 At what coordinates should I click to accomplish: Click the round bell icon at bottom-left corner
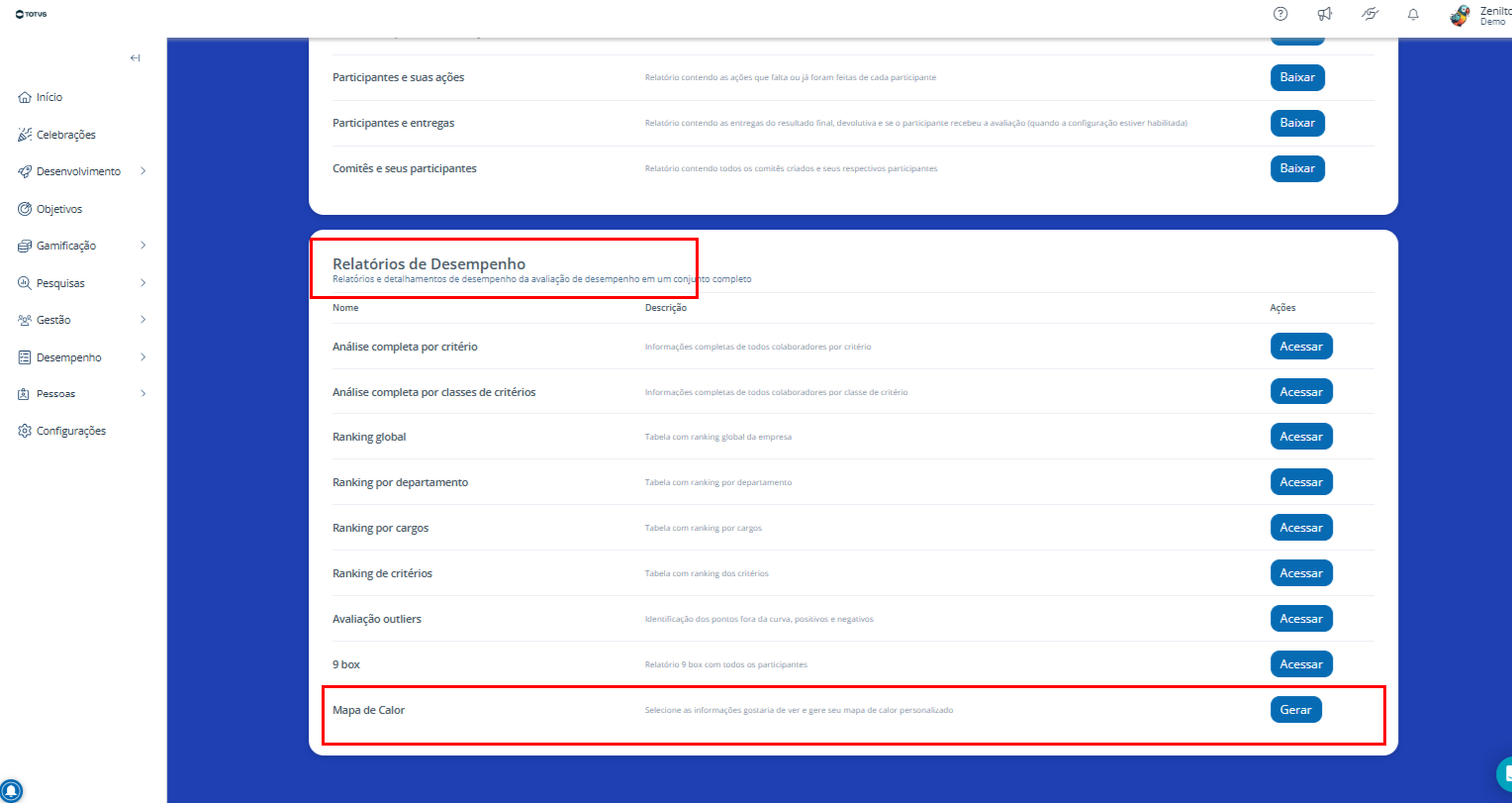[x=11, y=791]
